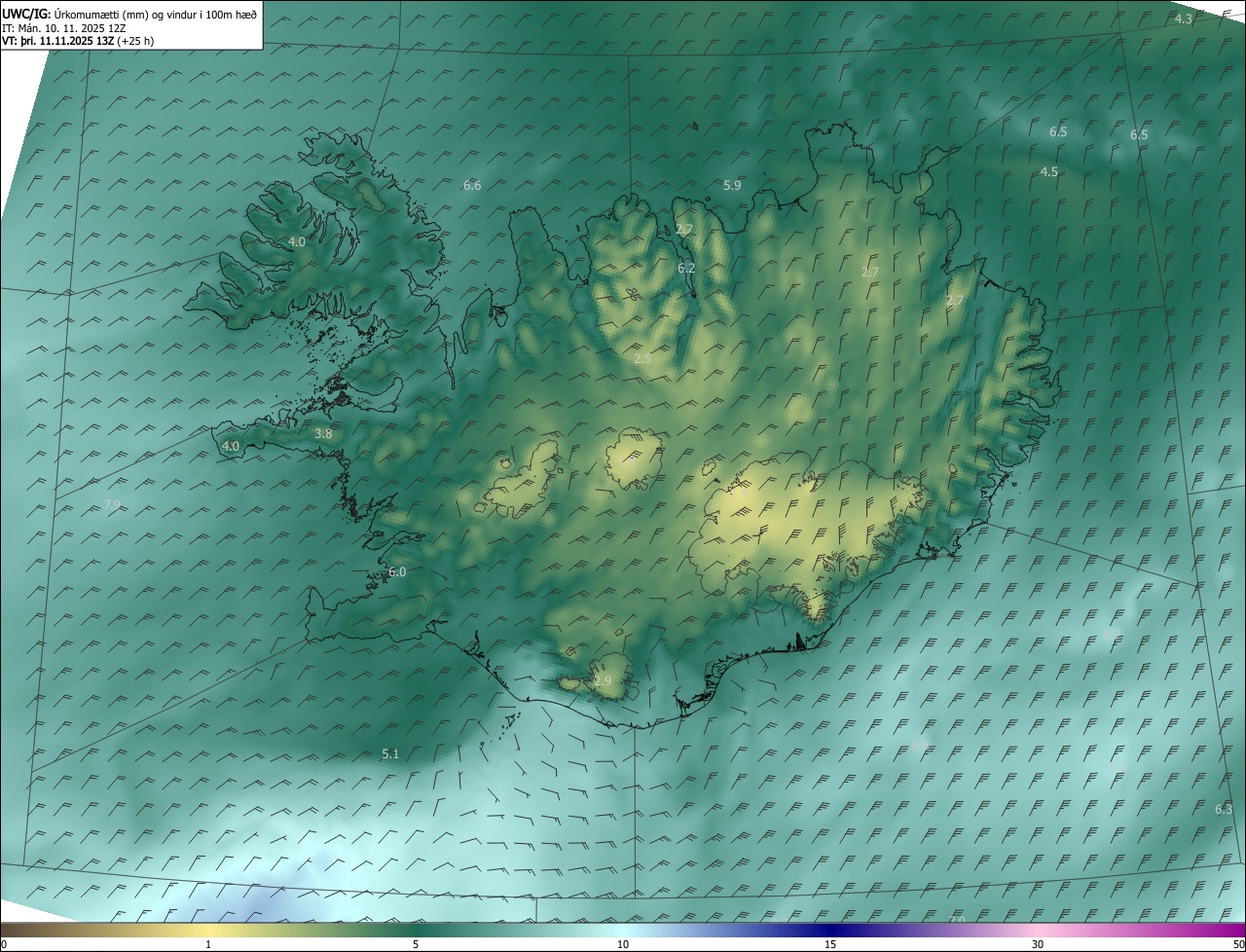Click the 6.6 value label
Screen dimensions: 1246x952
[472, 185]
